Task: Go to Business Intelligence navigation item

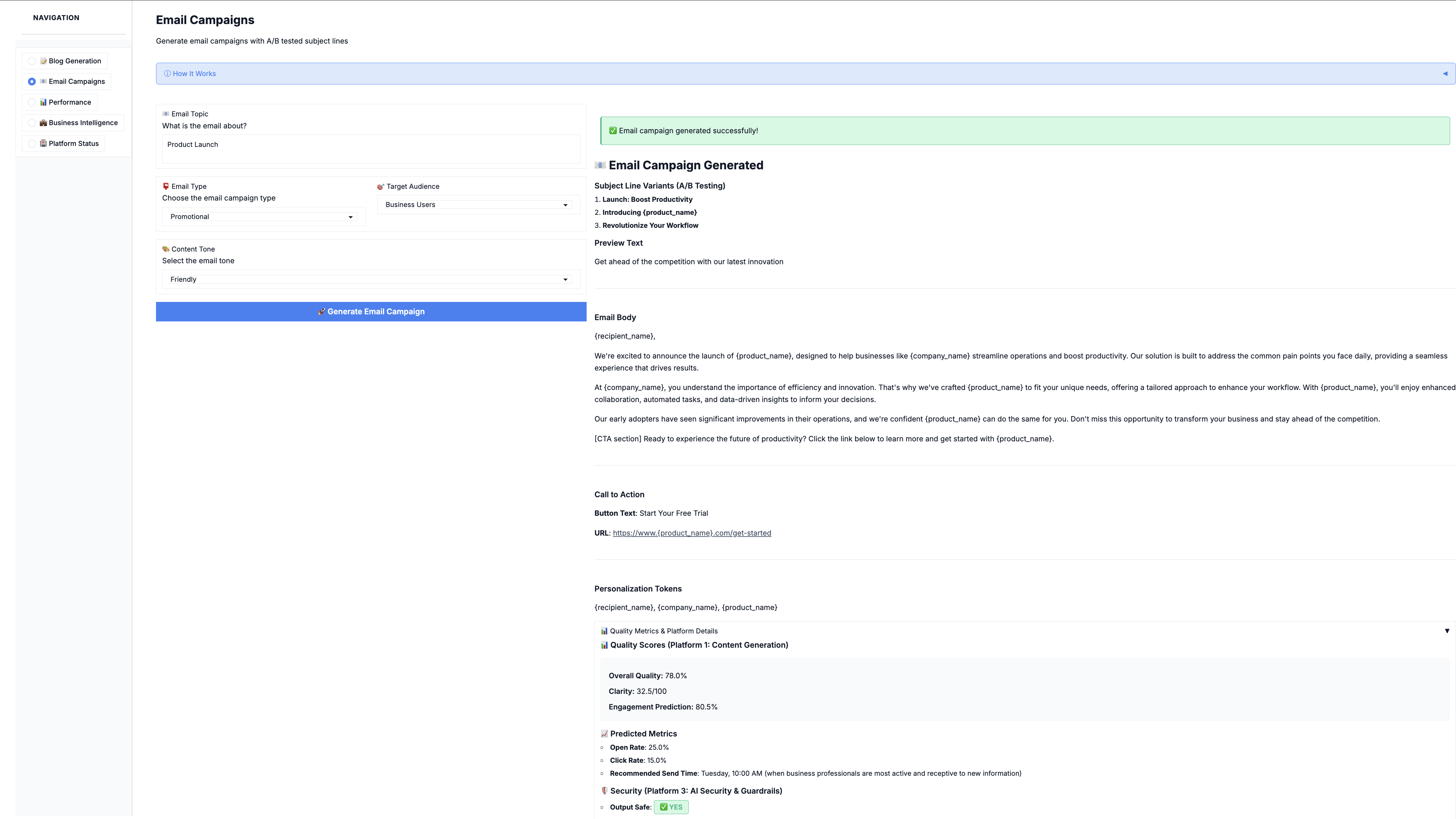Action: (83, 123)
